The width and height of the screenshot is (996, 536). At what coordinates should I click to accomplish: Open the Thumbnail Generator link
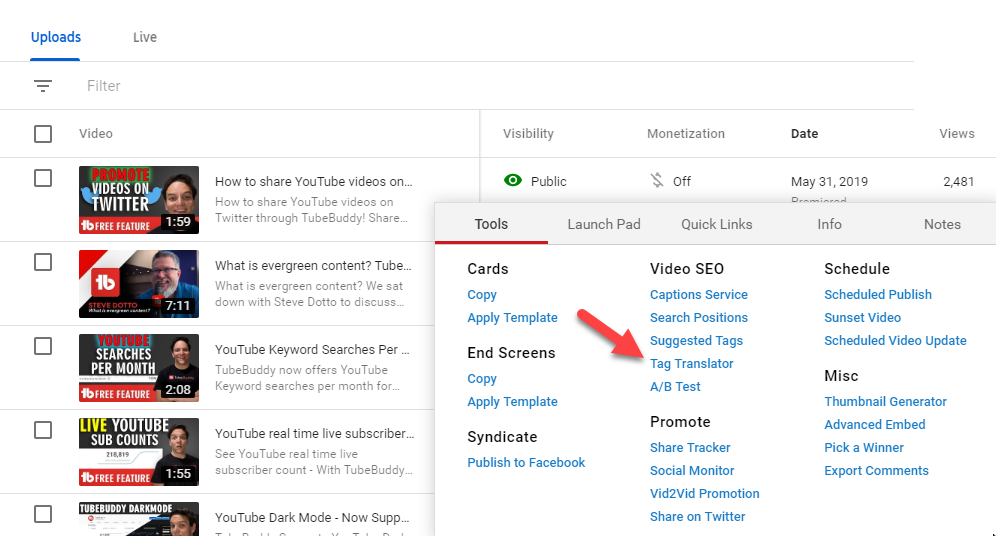point(885,402)
